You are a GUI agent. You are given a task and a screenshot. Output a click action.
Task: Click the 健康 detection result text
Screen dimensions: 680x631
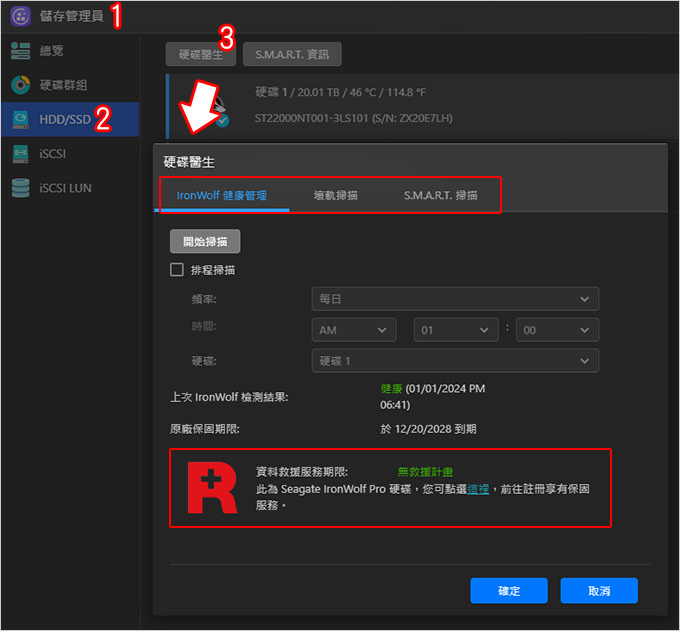tap(391, 389)
